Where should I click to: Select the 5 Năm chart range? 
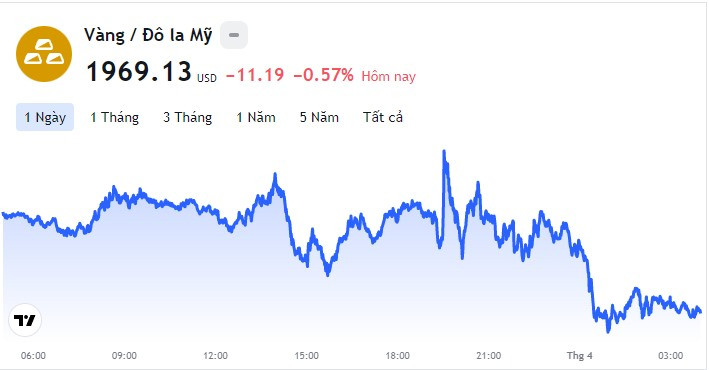click(x=319, y=117)
